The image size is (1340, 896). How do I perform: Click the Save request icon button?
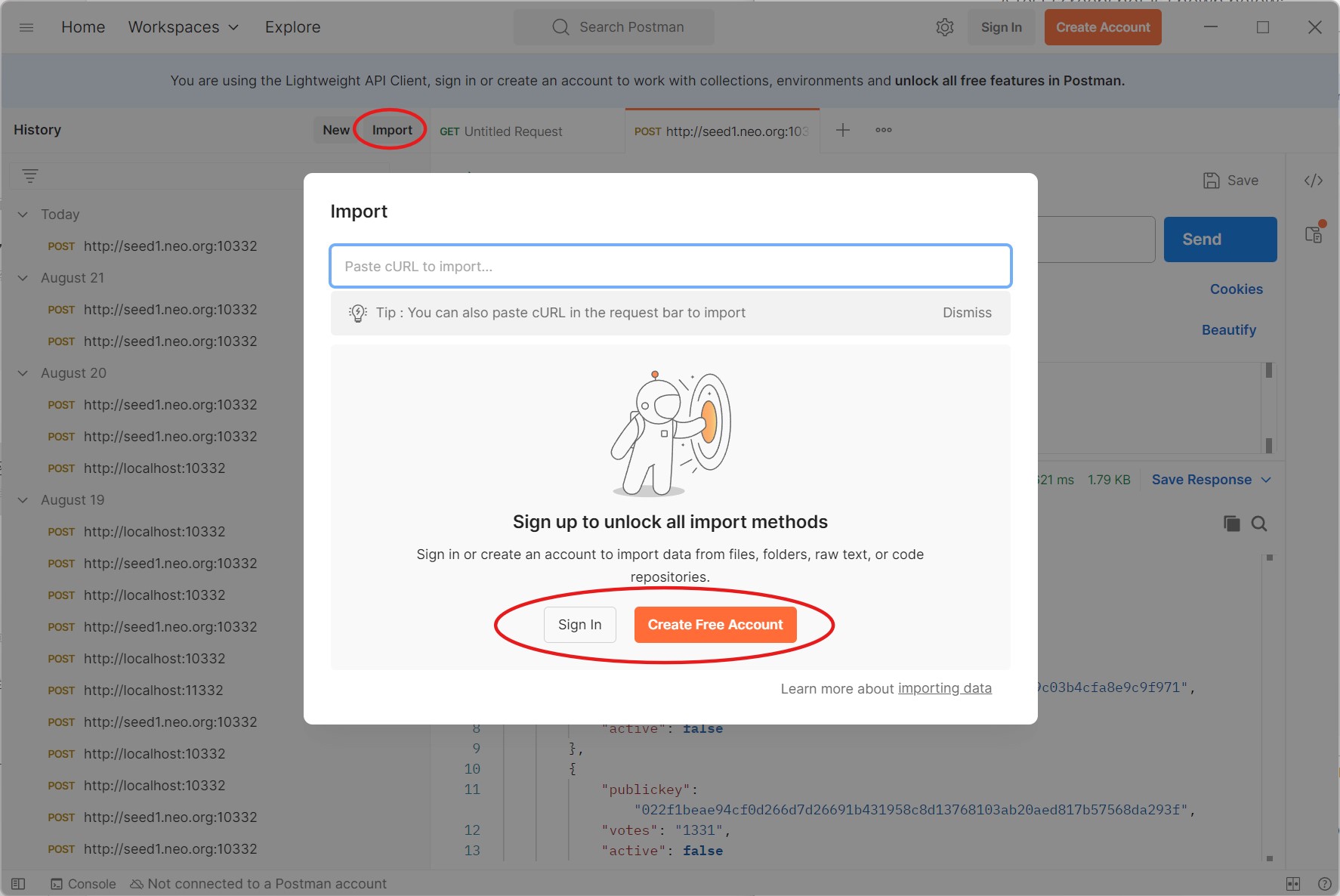click(x=1231, y=181)
